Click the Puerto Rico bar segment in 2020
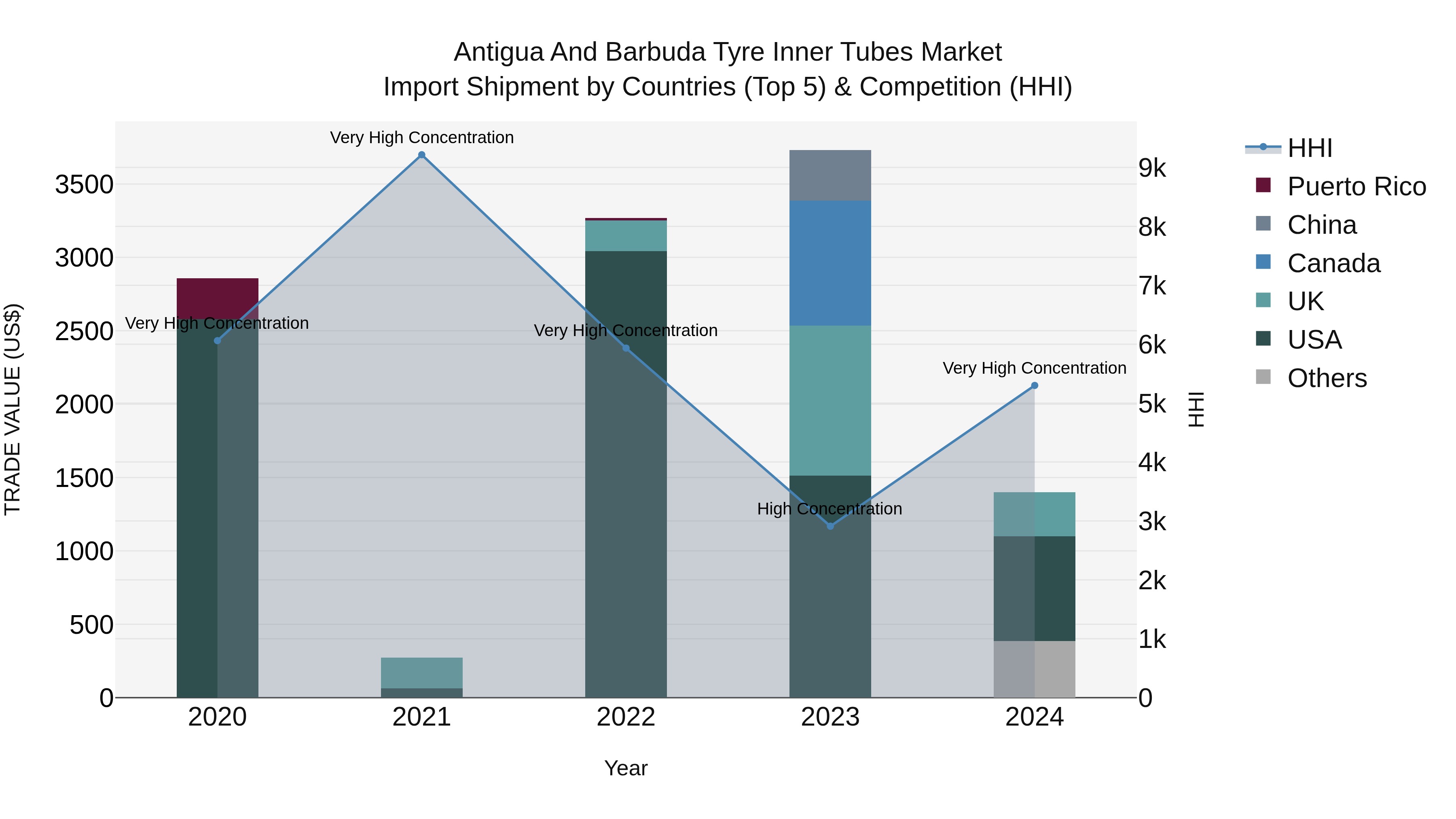 click(218, 298)
